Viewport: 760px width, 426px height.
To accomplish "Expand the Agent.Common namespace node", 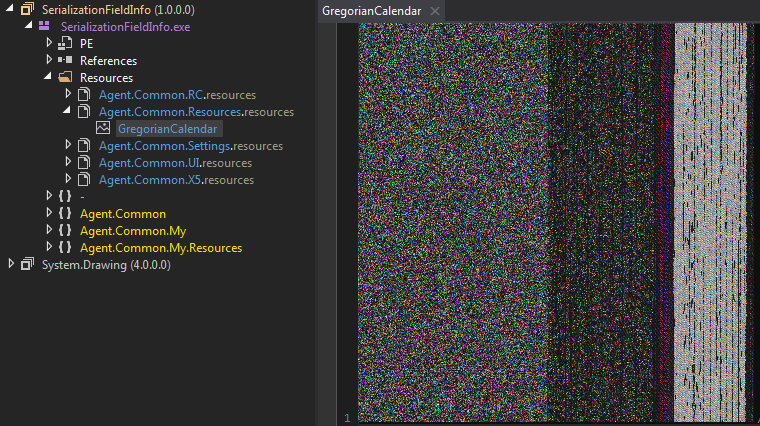I will [x=49, y=213].
